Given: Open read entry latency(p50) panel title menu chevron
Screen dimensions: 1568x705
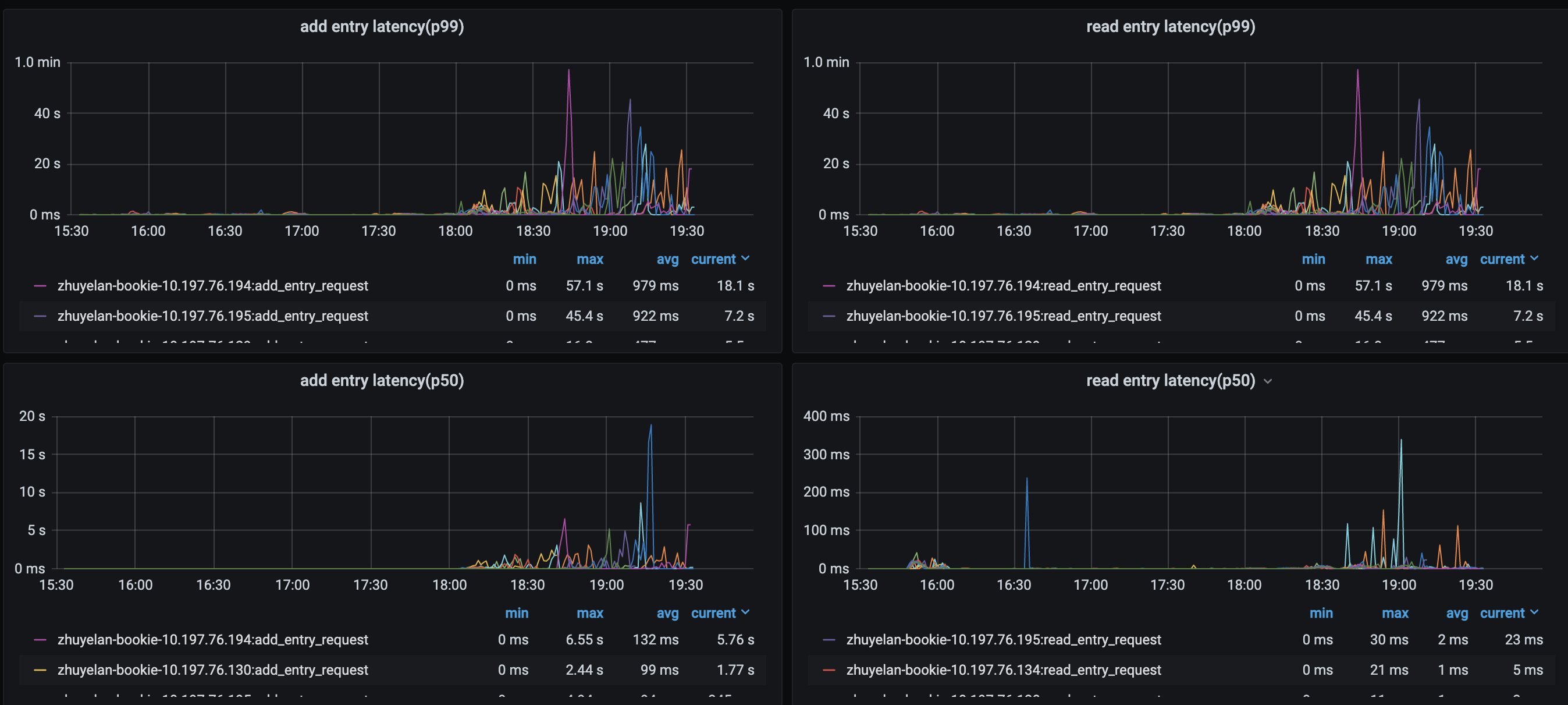Looking at the screenshot, I should [1267, 382].
